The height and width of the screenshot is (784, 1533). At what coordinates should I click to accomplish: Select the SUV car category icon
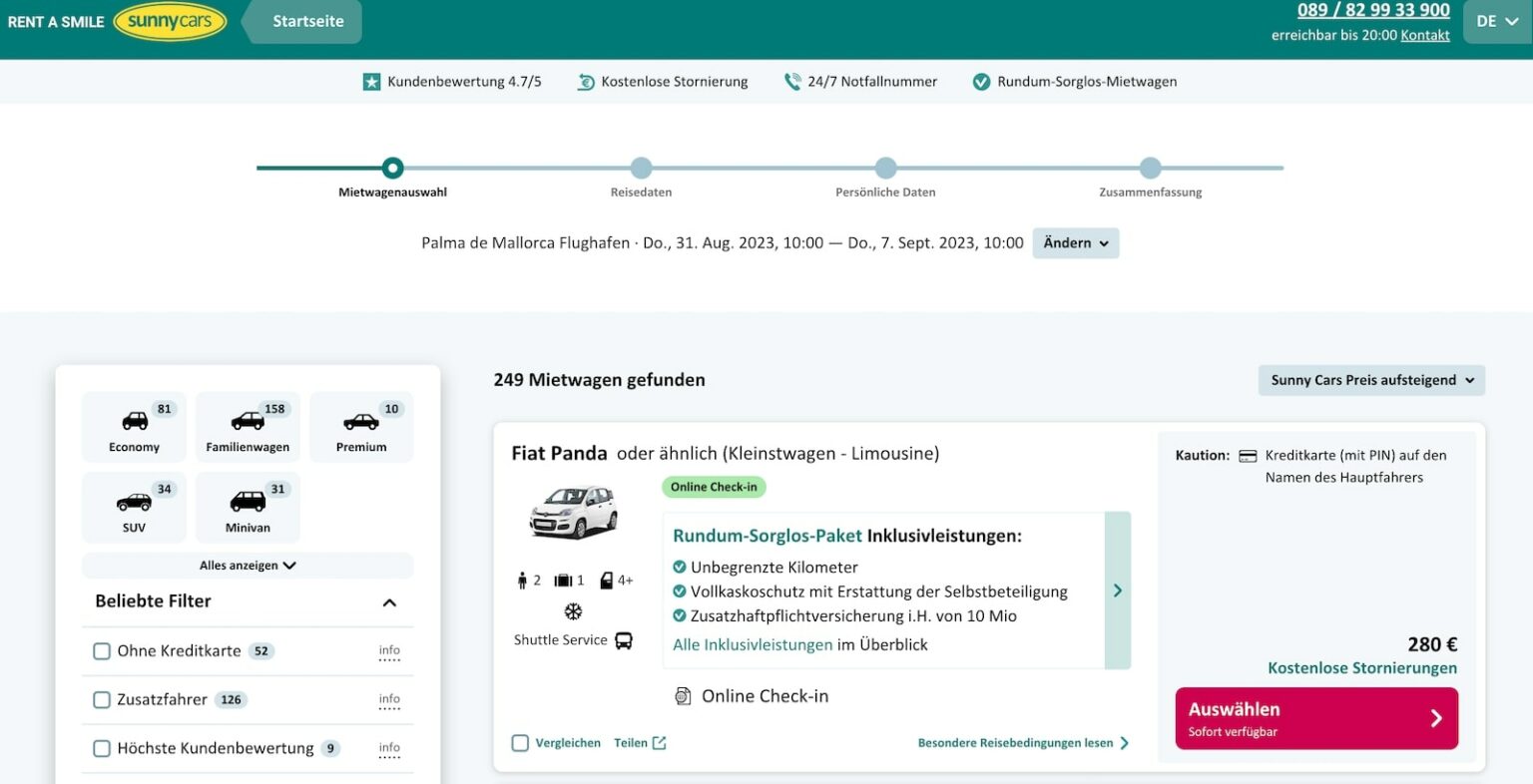pyautogui.click(x=134, y=503)
